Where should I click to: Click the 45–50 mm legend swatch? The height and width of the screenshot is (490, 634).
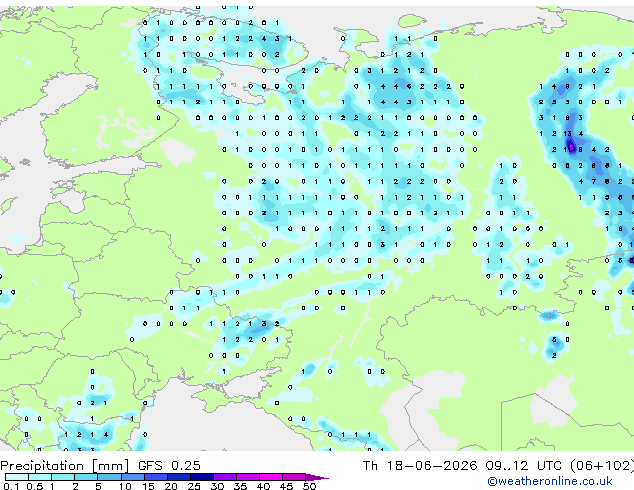pos(294,477)
